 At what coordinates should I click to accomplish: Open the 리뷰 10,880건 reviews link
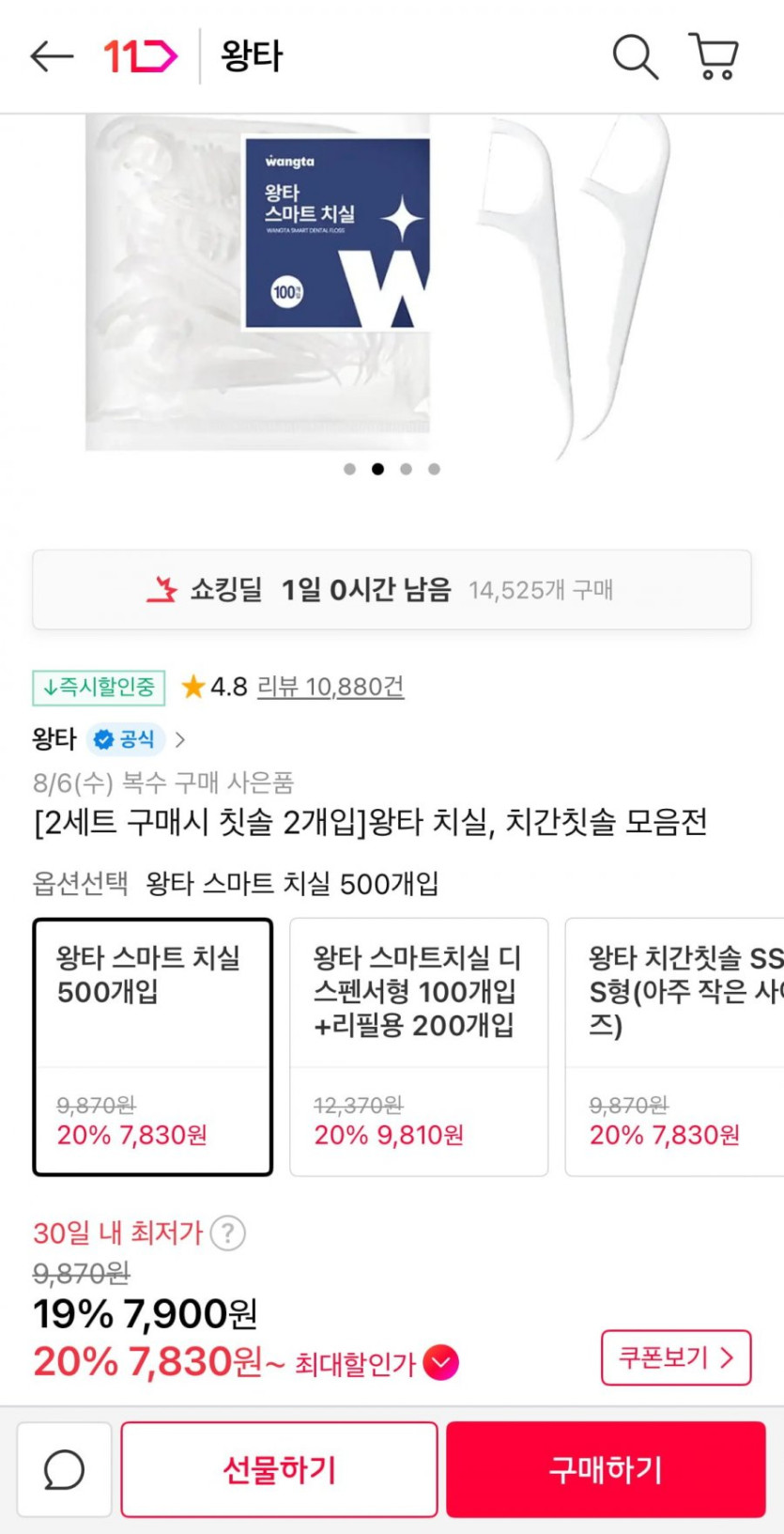pyautogui.click(x=331, y=688)
